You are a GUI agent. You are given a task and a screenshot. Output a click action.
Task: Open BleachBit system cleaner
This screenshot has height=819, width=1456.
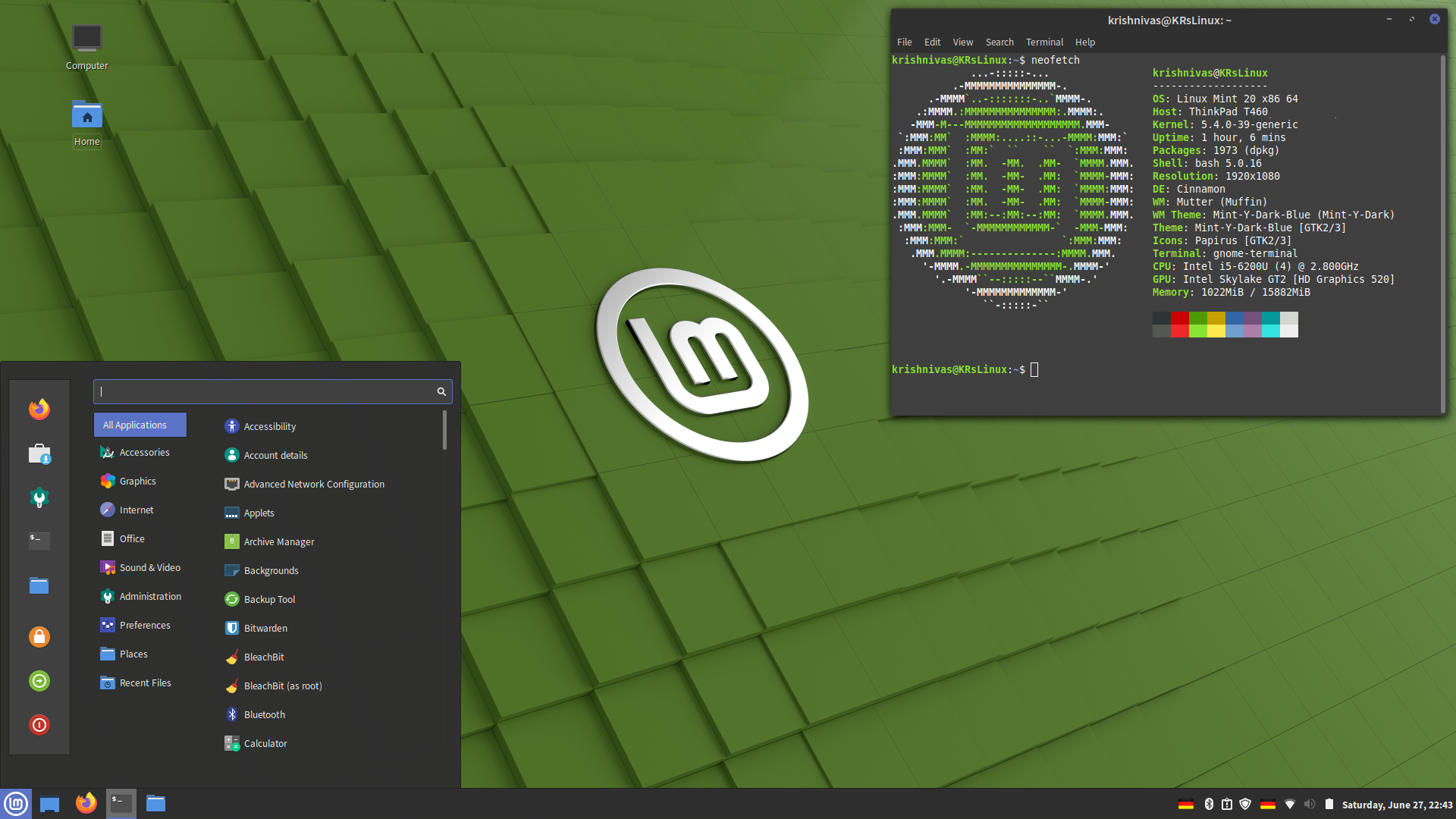click(x=263, y=656)
